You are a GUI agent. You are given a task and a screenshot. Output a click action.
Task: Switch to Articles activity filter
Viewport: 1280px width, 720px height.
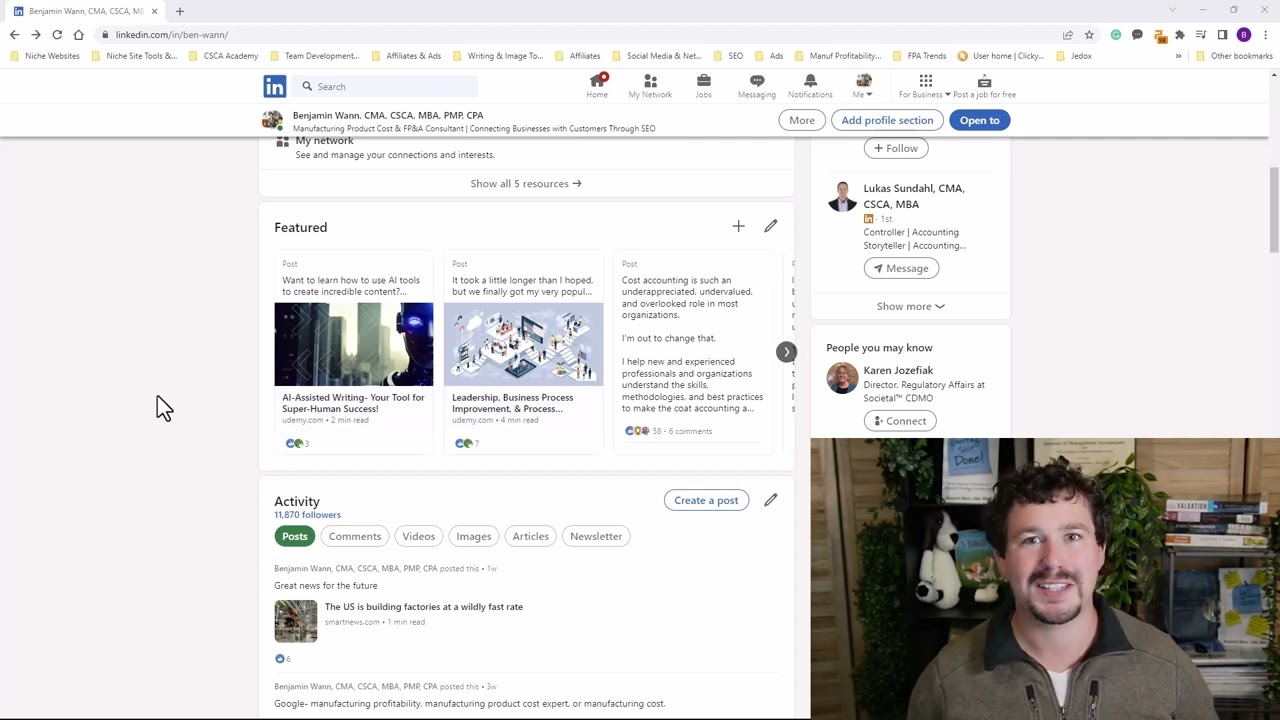pyautogui.click(x=531, y=536)
